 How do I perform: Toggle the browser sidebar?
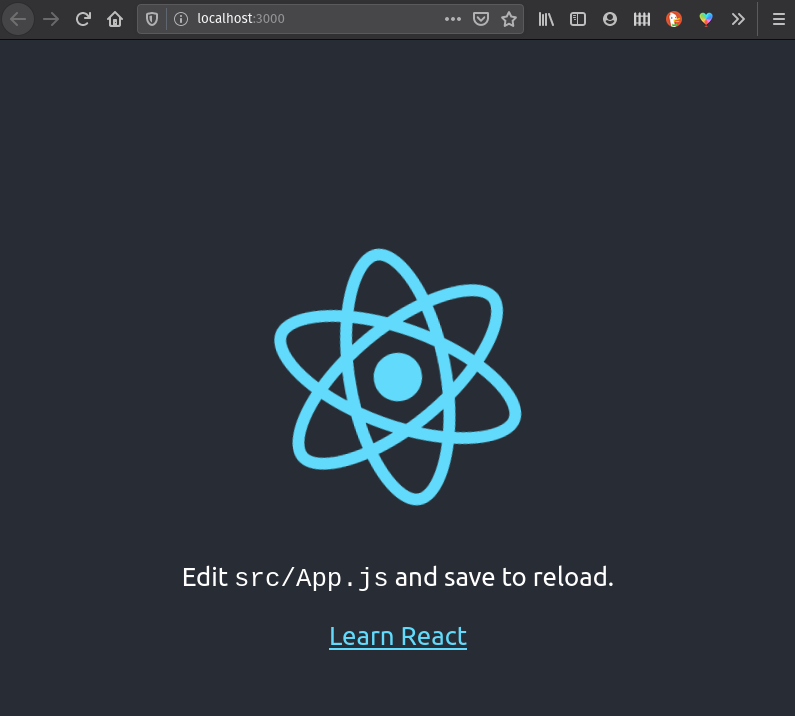click(x=578, y=19)
